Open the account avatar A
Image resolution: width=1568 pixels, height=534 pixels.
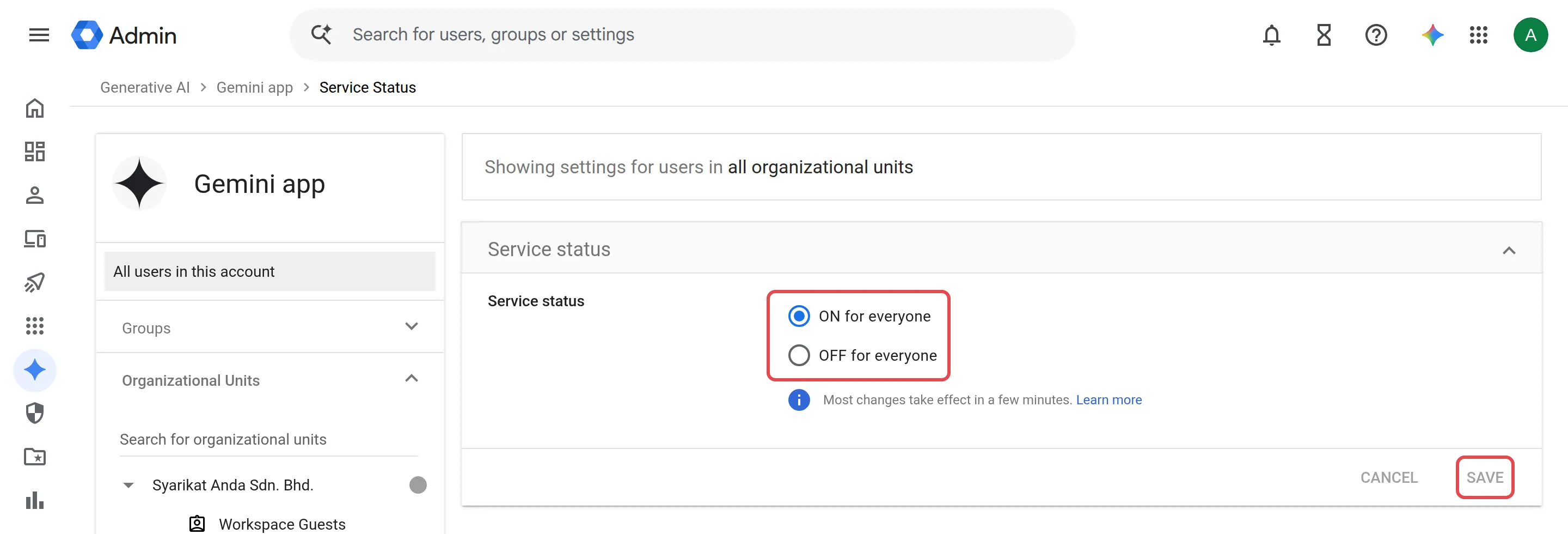1530,35
